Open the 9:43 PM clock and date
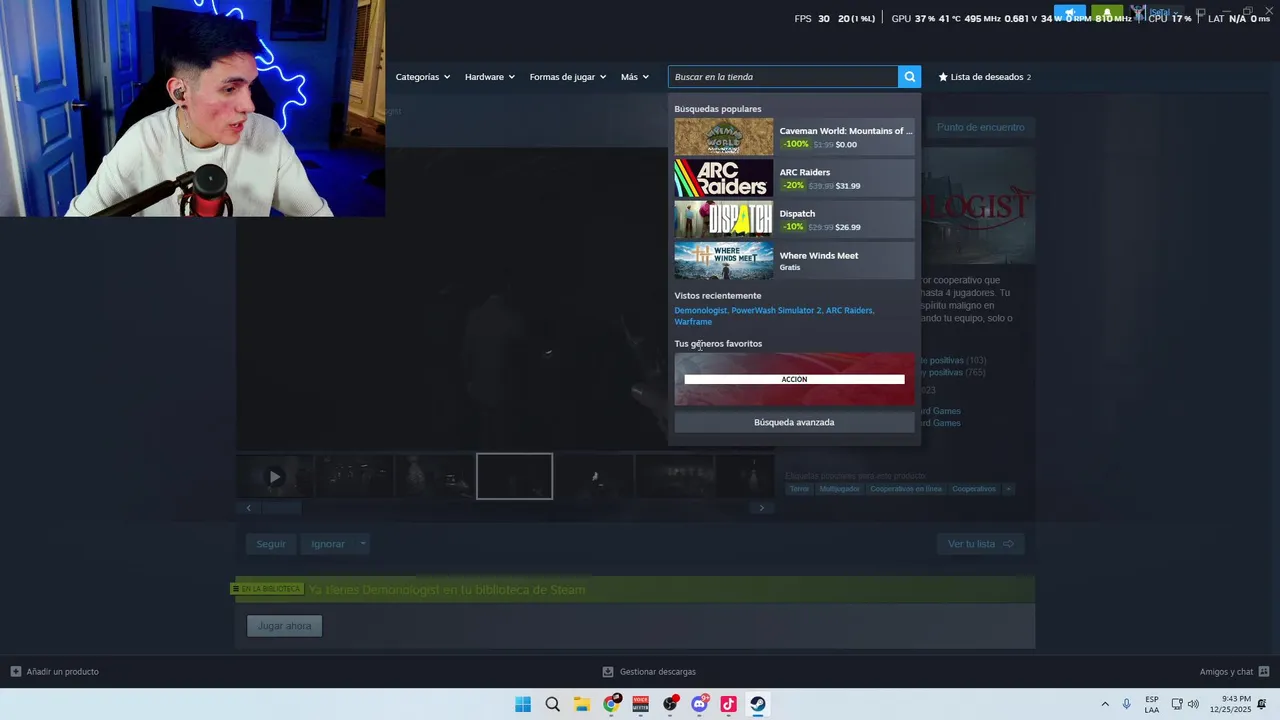The height and width of the screenshot is (720, 1280). [1230, 704]
